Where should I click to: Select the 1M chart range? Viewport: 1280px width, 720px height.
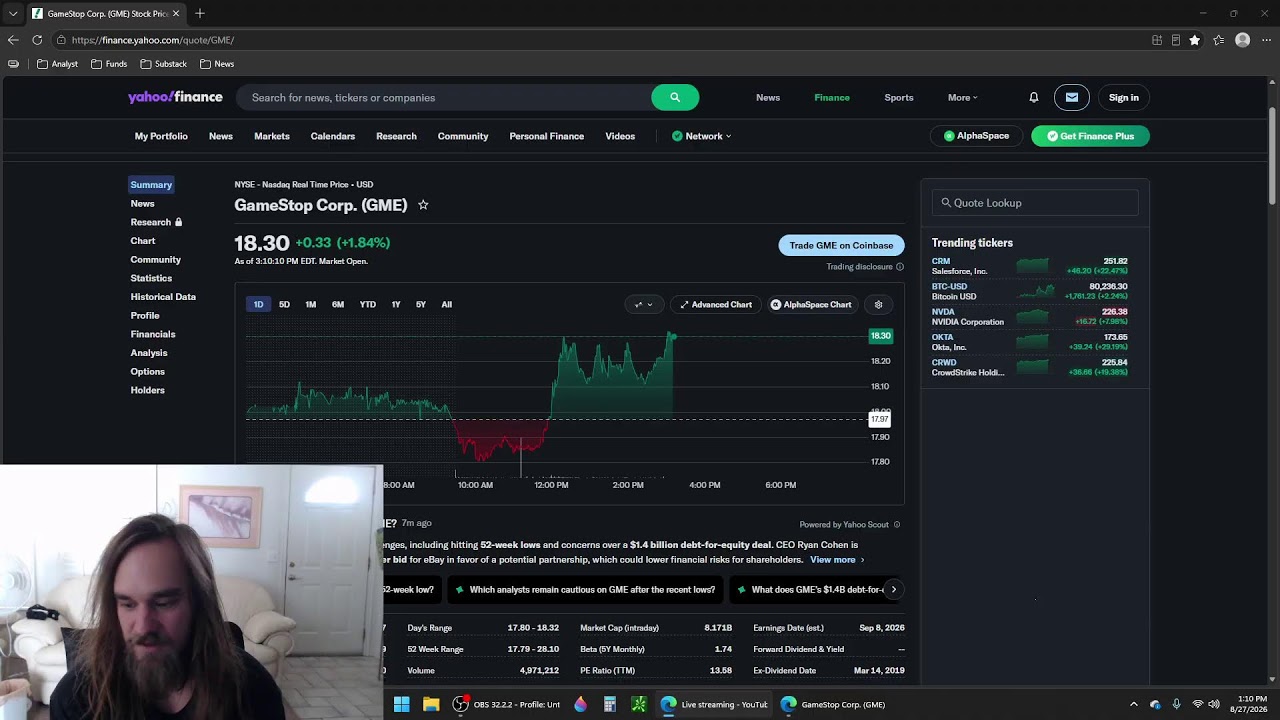point(311,304)
